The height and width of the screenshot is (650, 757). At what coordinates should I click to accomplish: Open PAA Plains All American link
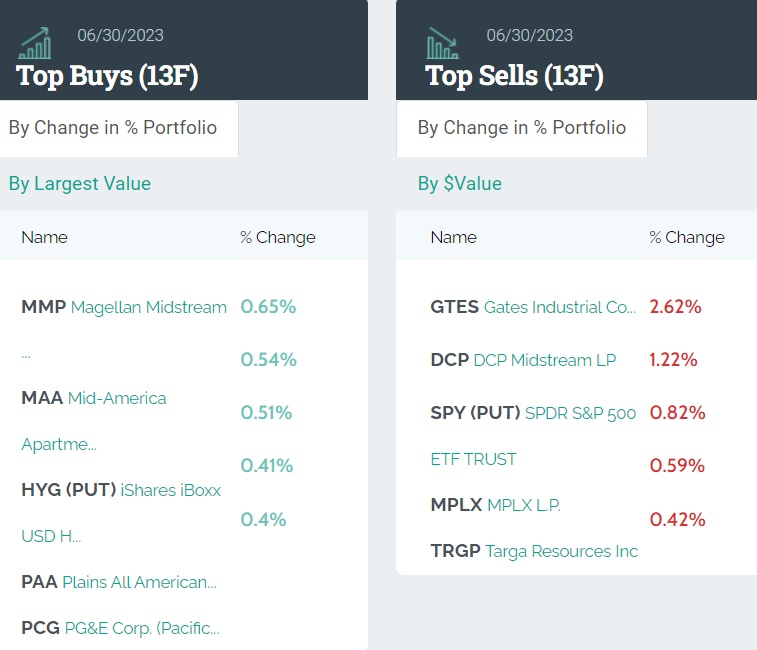119,582
